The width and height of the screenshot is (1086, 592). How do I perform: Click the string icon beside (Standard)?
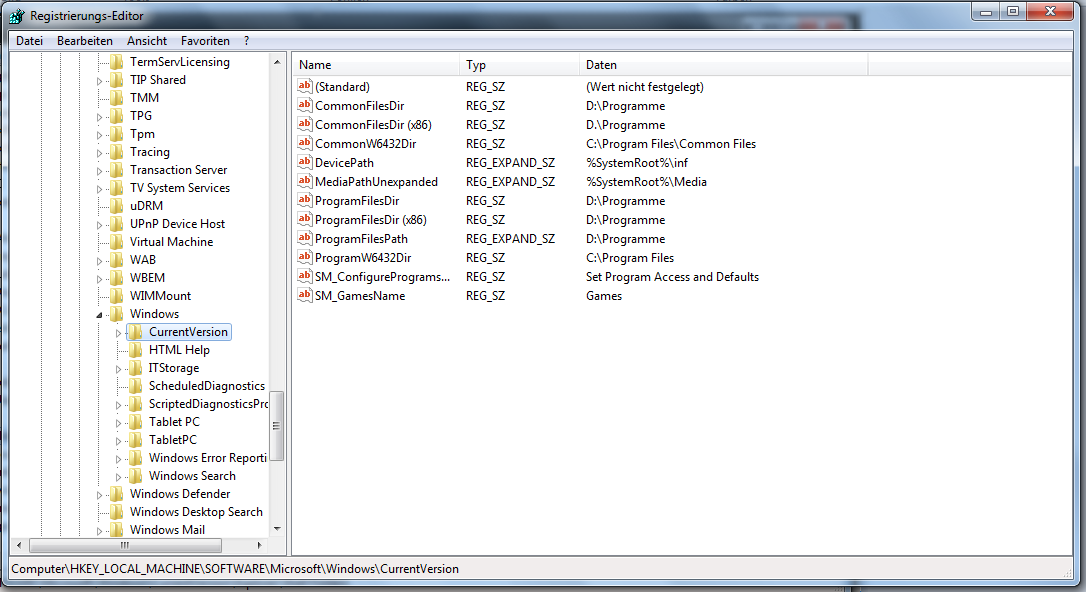305,86
